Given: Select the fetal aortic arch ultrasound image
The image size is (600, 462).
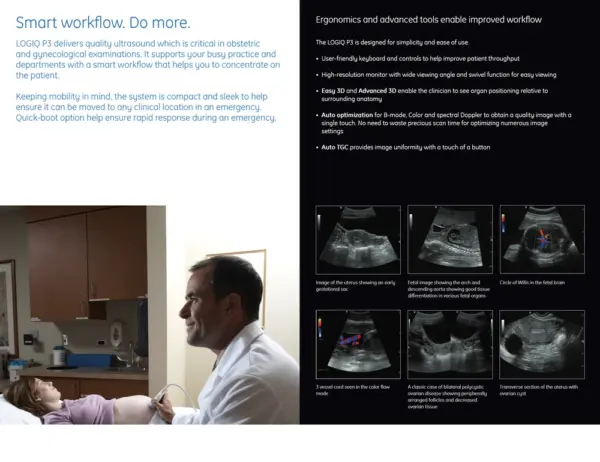Looking at the screenshot, I should tap(450, 239).
